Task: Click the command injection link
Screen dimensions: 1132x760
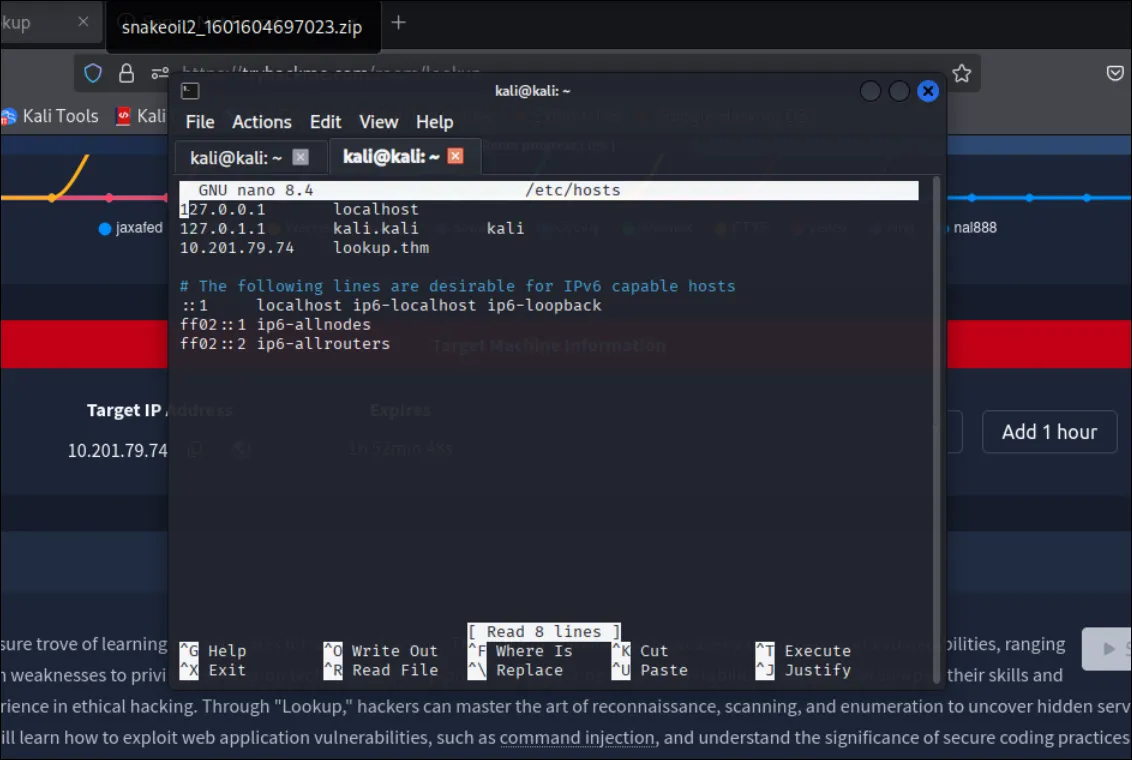Action: (x=577, y=737)
